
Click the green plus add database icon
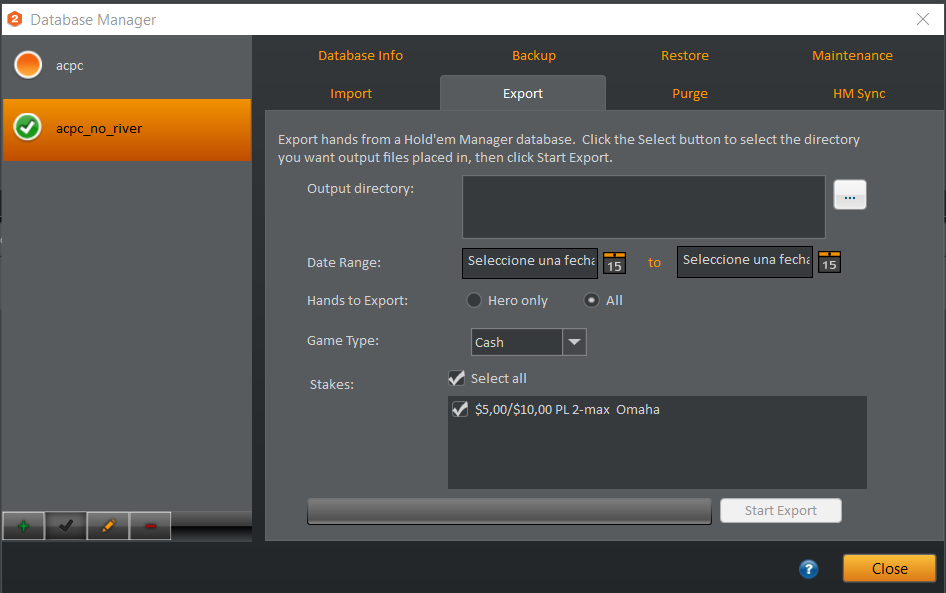[x=23, y=526]
